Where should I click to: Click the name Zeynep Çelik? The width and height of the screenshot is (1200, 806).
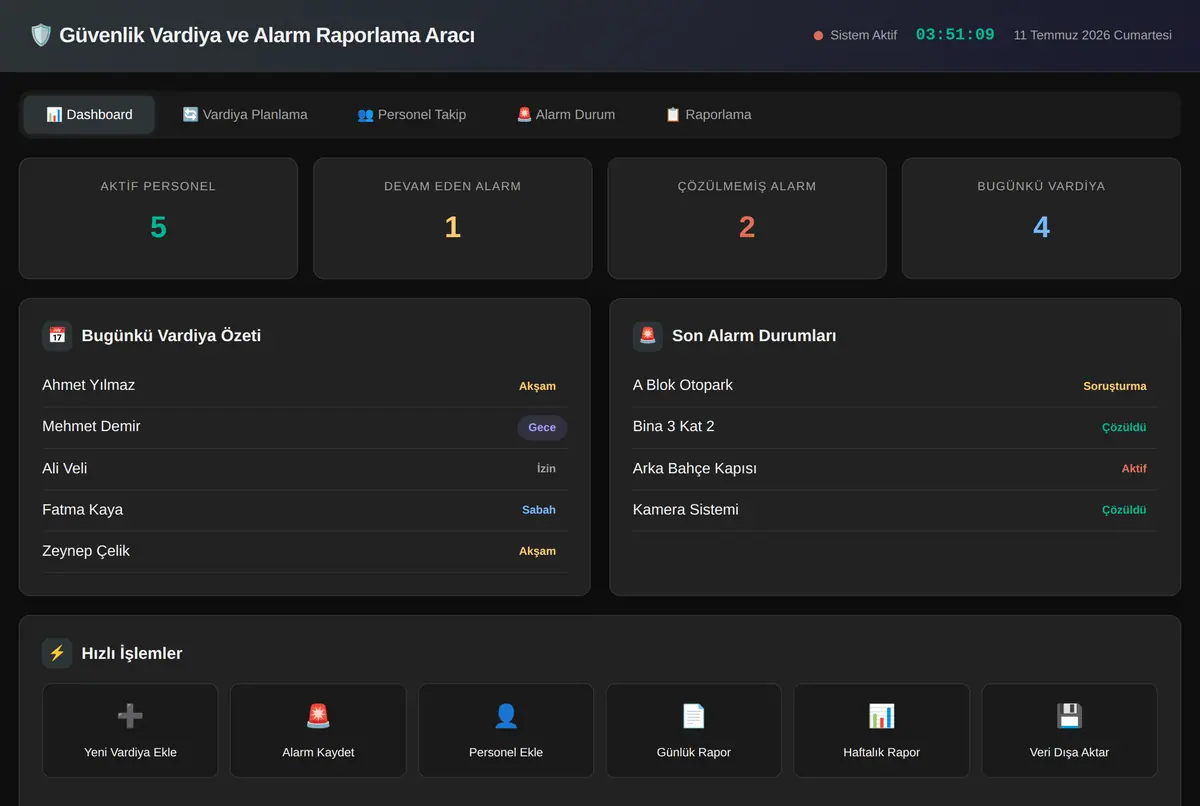tap(86, 551)
